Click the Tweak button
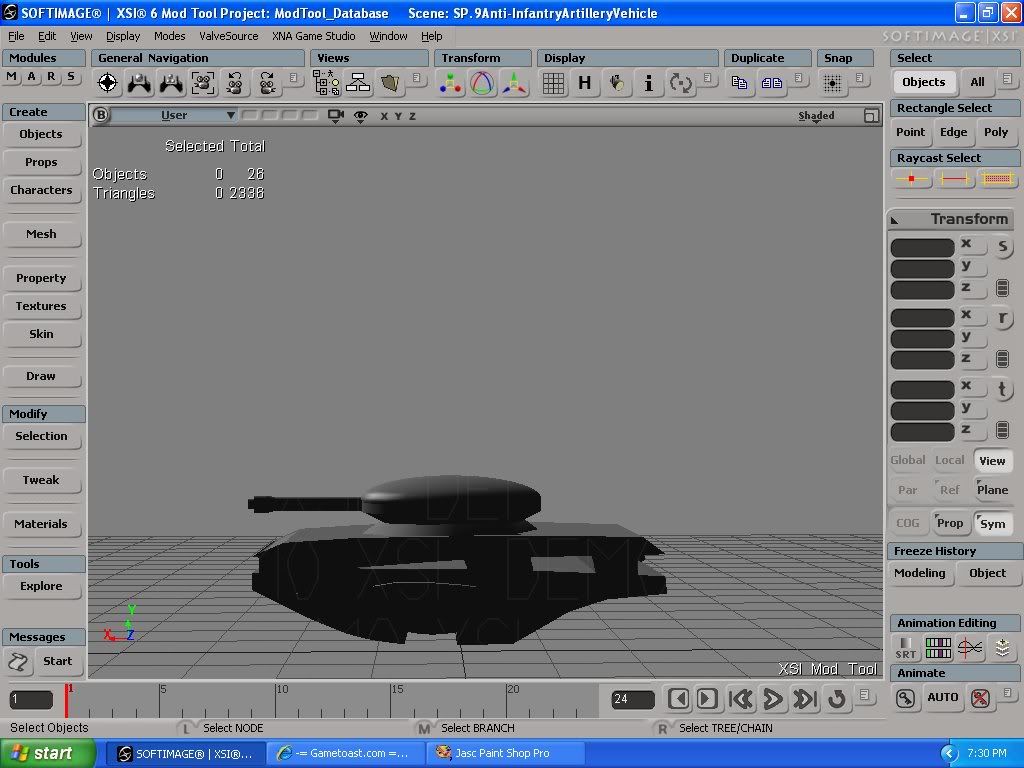 41,481
